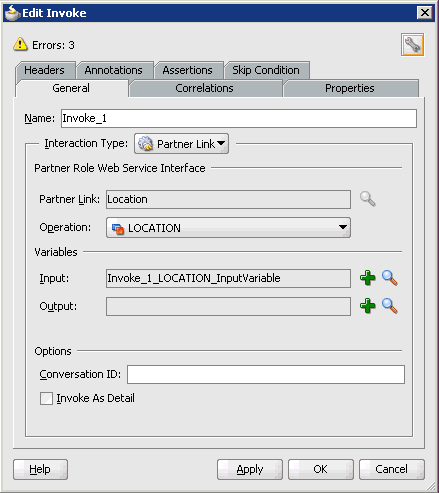Click the Edit Invoke title bar icon
The width and height of the screenshot is (439, 493).
coord(12,13)
